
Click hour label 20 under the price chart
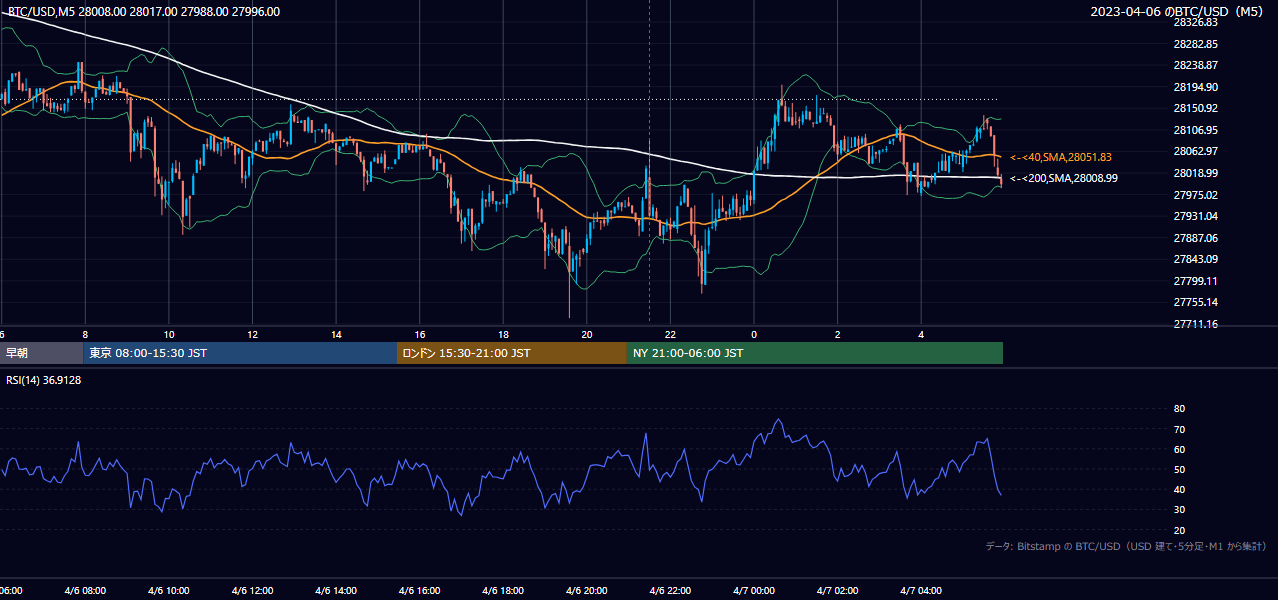587,335
